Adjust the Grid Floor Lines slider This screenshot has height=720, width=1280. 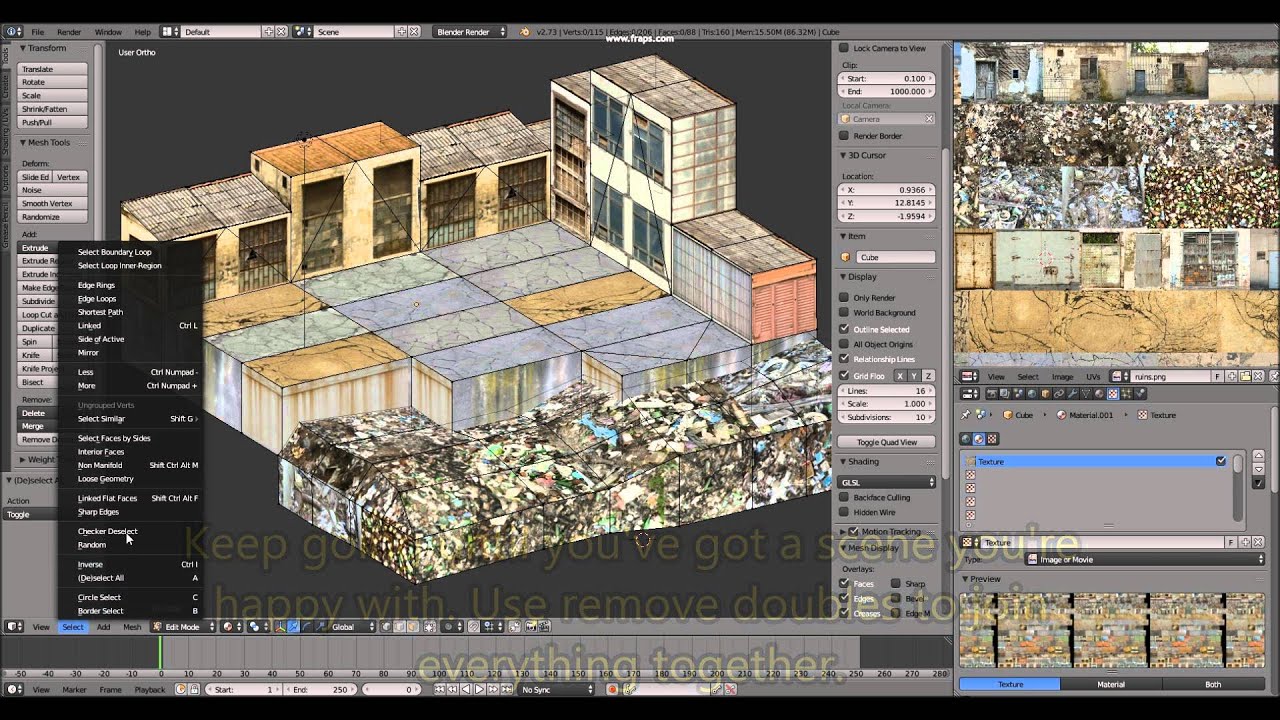pos(887,391)
